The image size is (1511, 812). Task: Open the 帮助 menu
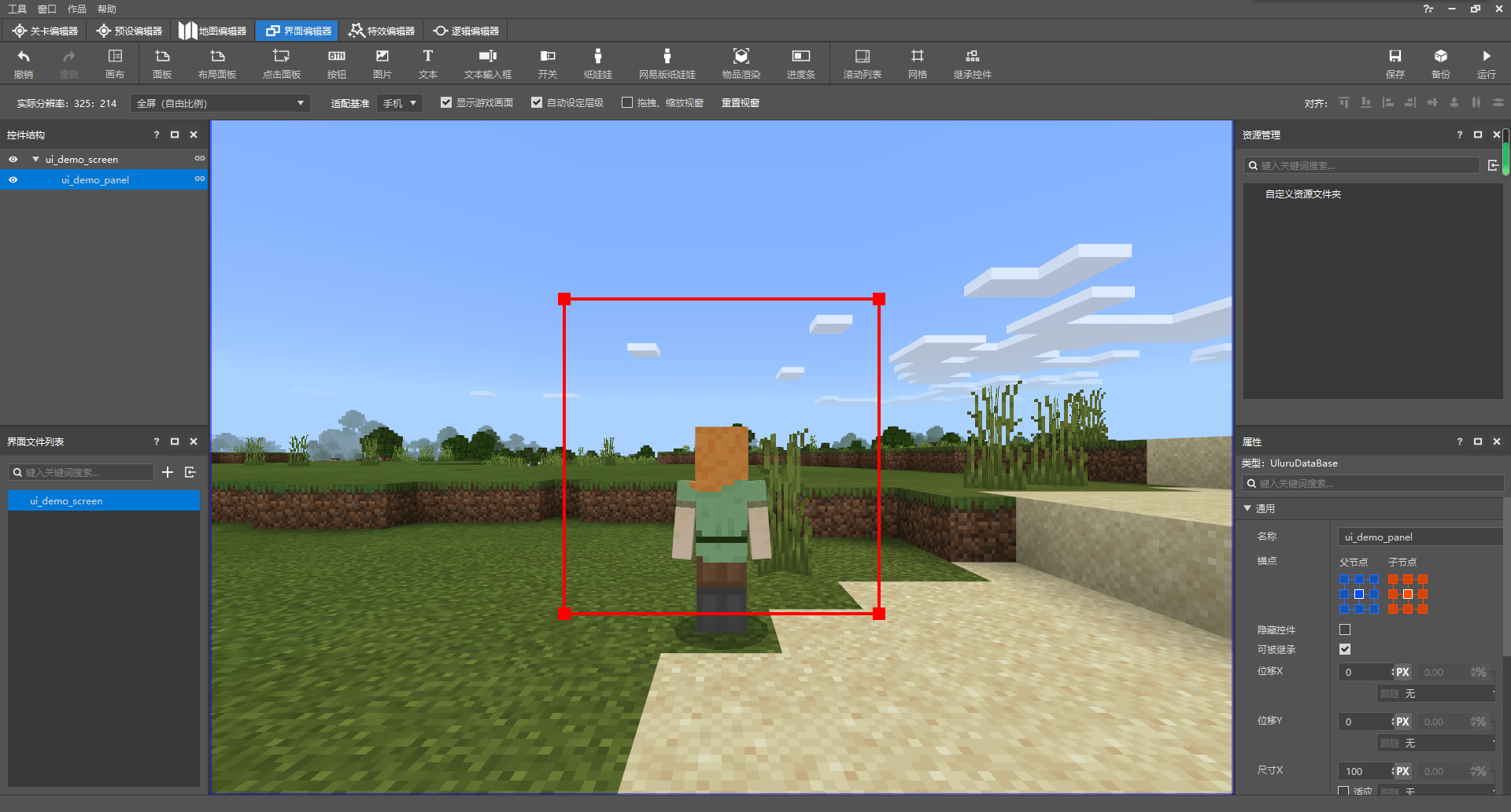(107, 9)
